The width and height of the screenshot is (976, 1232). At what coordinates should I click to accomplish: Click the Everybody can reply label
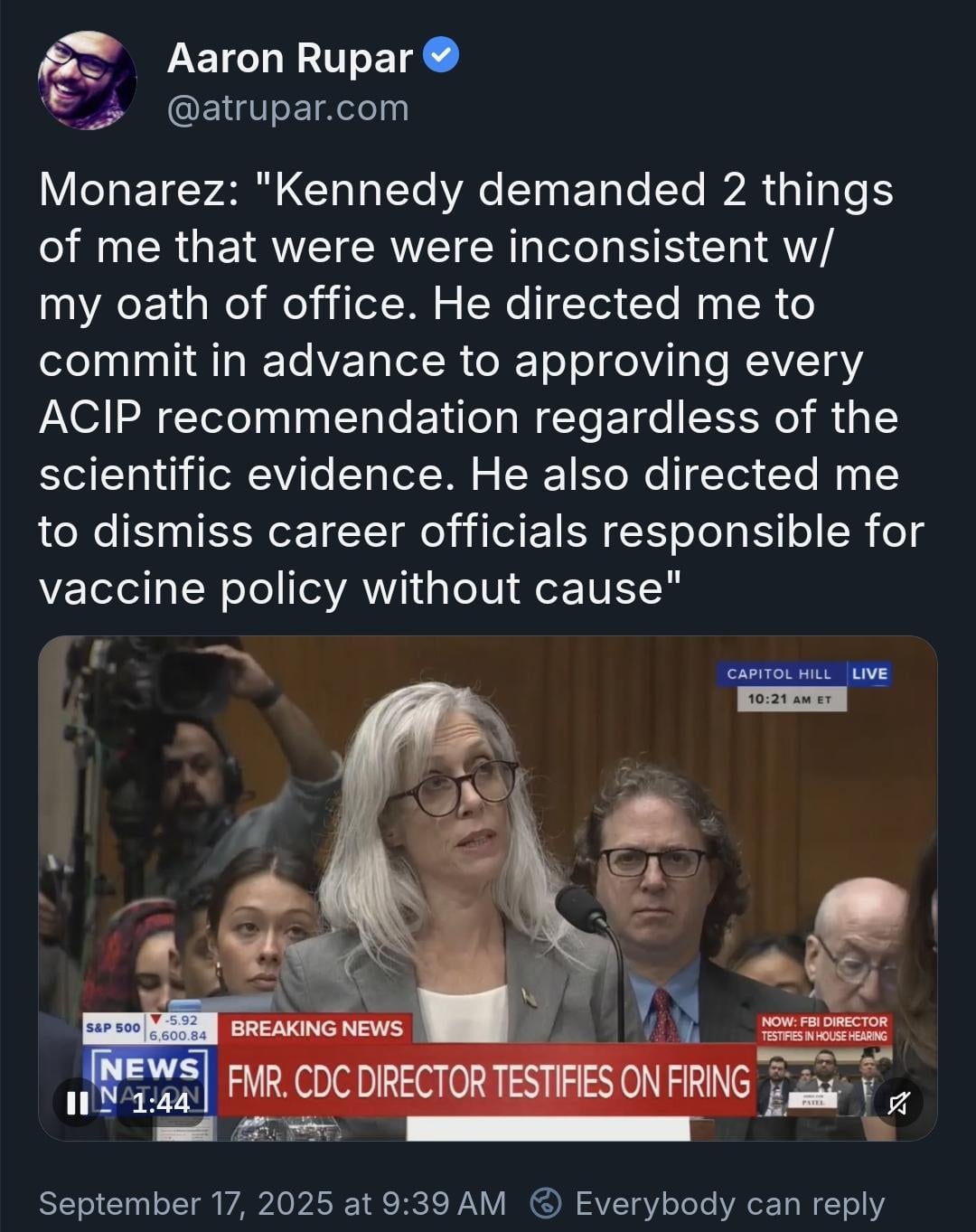729,1204
